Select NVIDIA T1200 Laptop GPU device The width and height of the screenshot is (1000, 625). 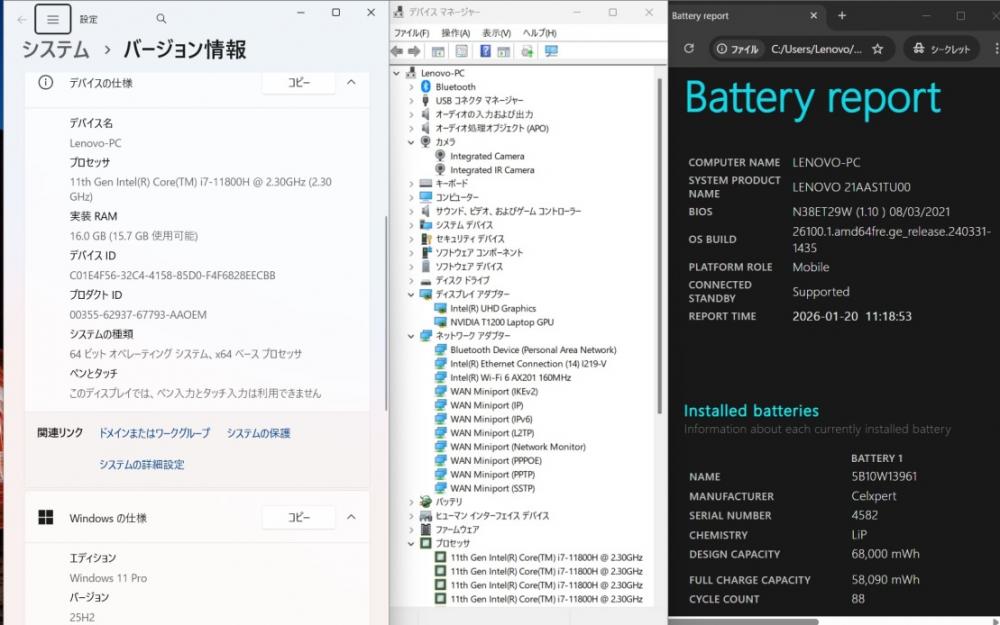[501, 323]
